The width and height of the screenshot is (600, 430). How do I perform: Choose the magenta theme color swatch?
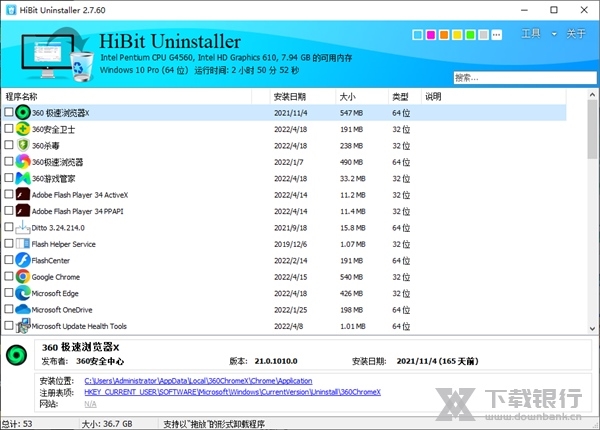point(430,35)
